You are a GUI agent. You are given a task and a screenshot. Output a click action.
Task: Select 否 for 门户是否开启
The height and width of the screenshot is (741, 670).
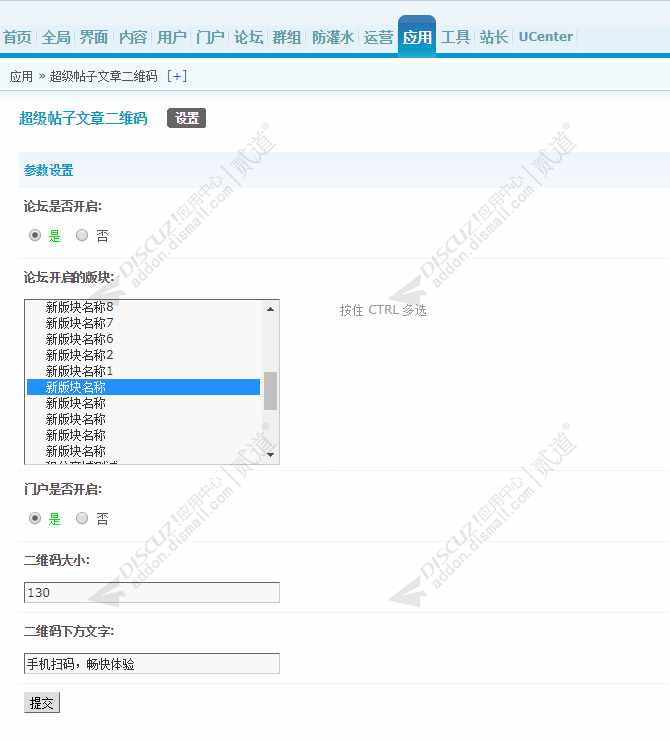click(x=82, y=518)
